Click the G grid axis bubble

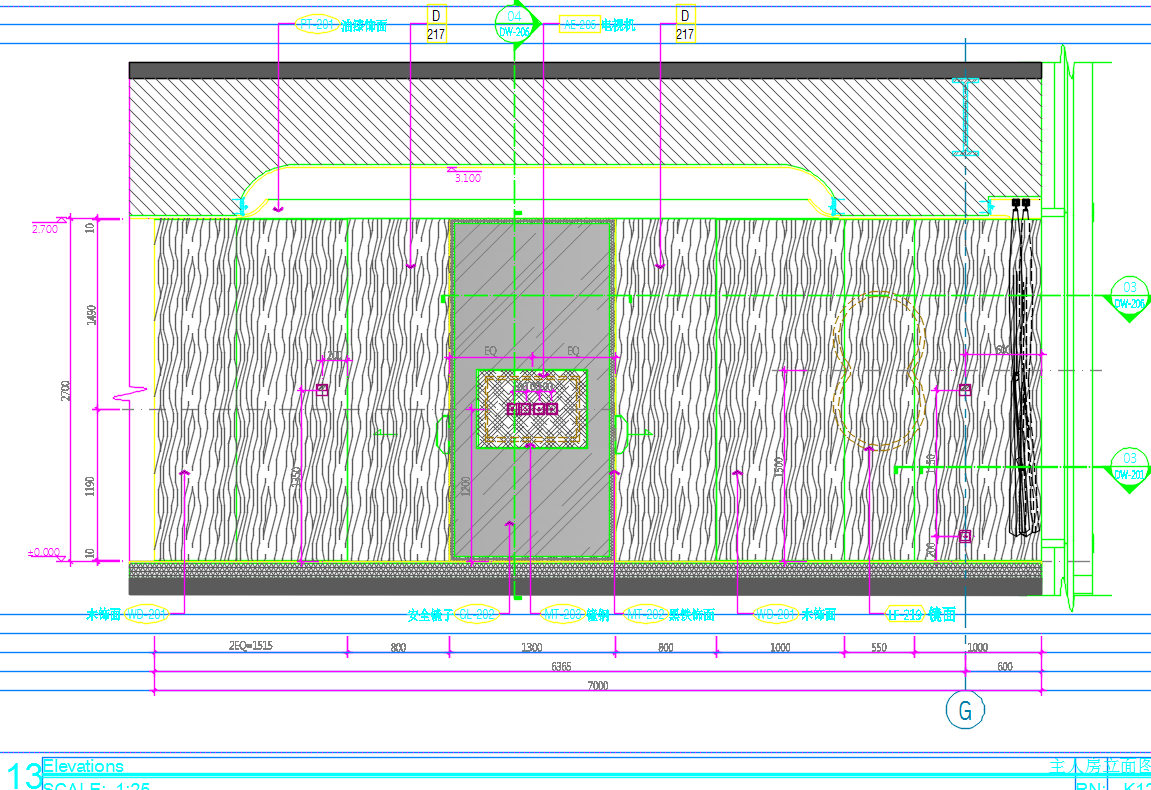pyautogui.click(x=965, y=710)
